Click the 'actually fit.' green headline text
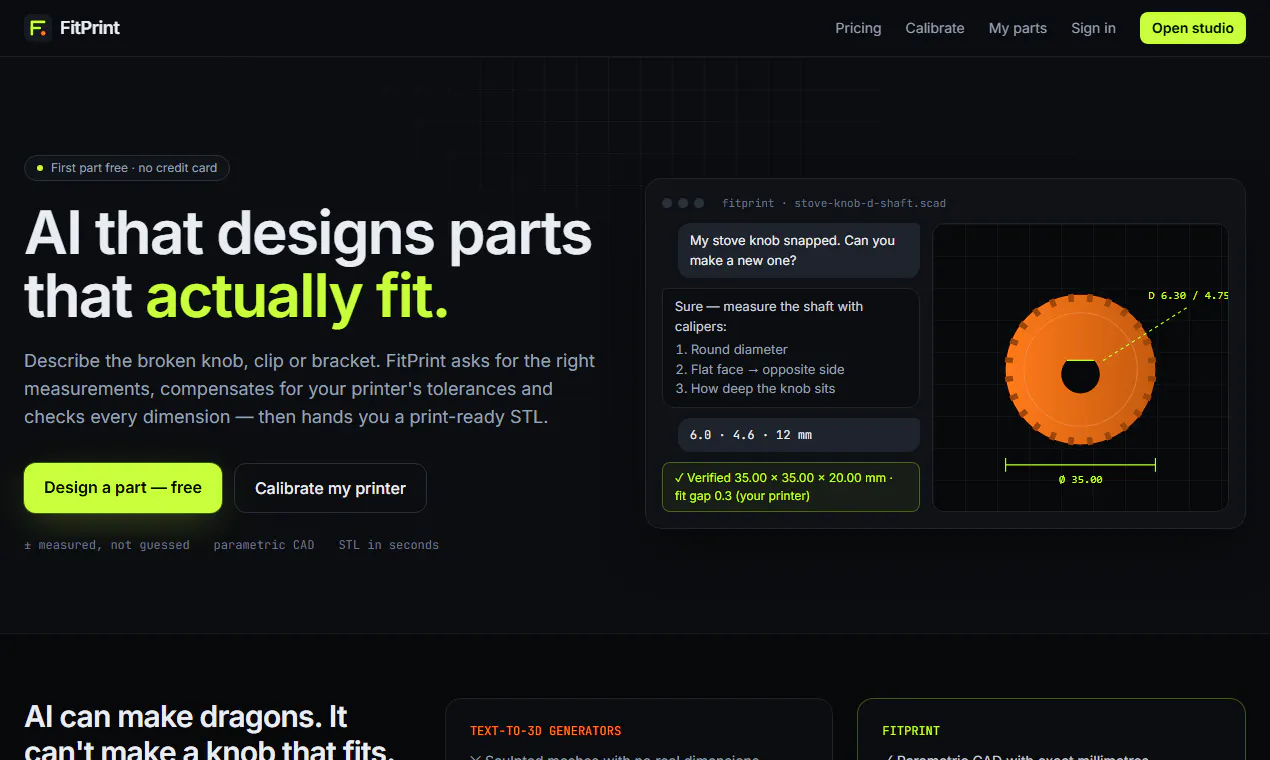Image resolution: width=1270 pixels, height=760 pixels. (x=298, y=297)
